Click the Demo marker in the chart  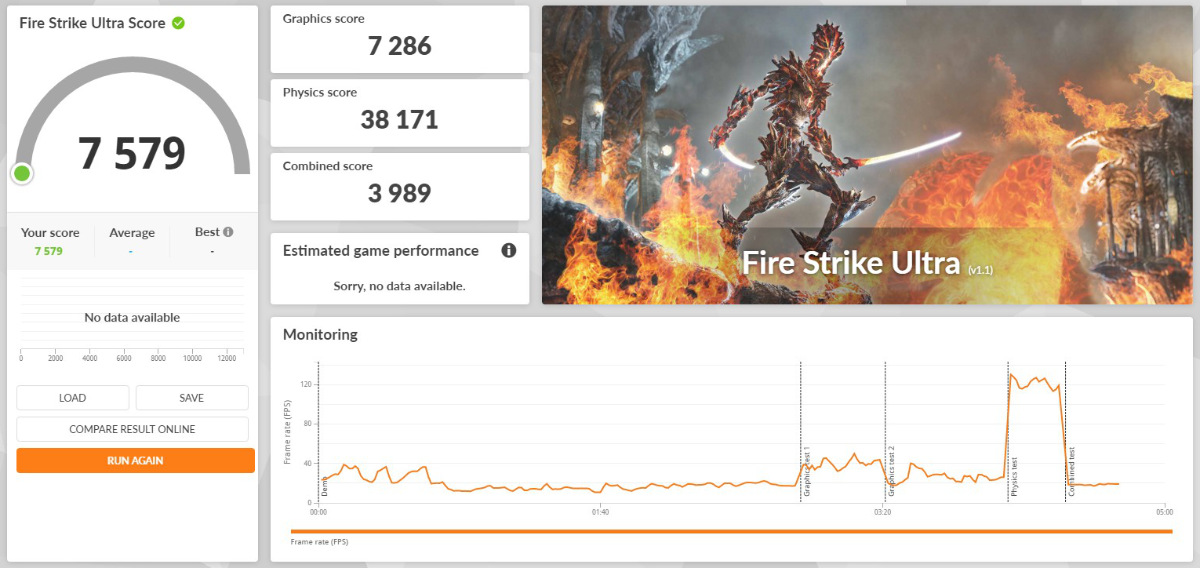[x=319, y=431]
